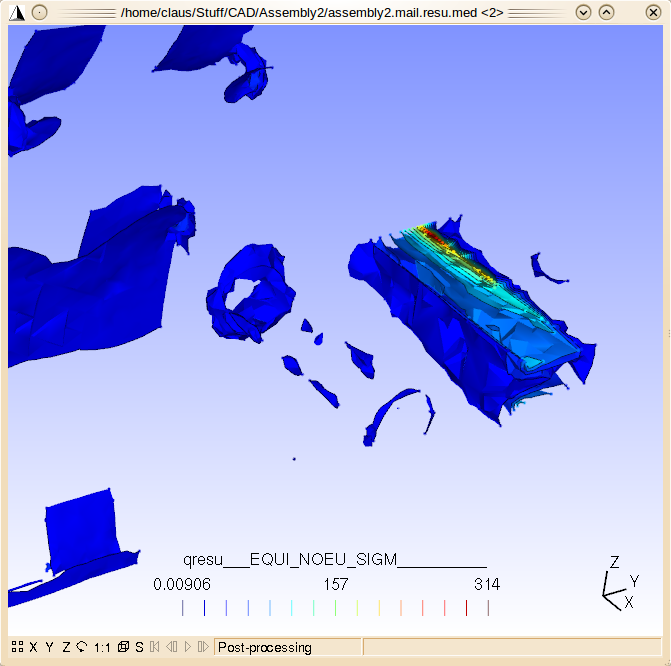The height and width of the screenshot is (666, 671).
Task: Open the options grid icon in status bar
Action: point(17,647)
